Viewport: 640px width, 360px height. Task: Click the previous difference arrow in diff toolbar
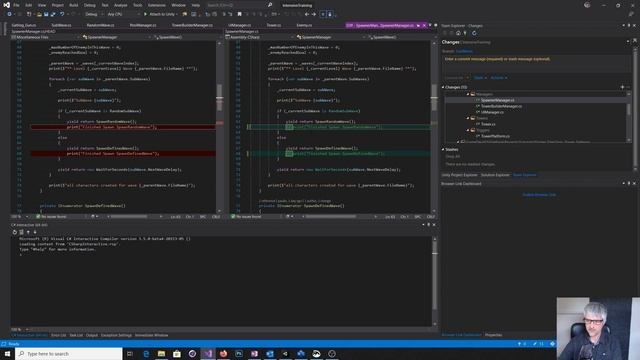pyautogui.click(x=307, y=14)
